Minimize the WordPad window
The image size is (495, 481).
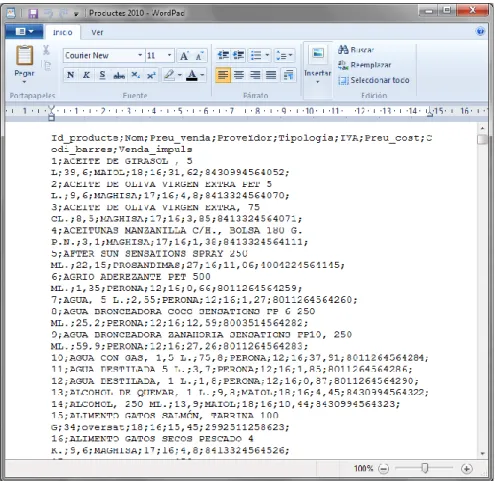pos(429,11)
